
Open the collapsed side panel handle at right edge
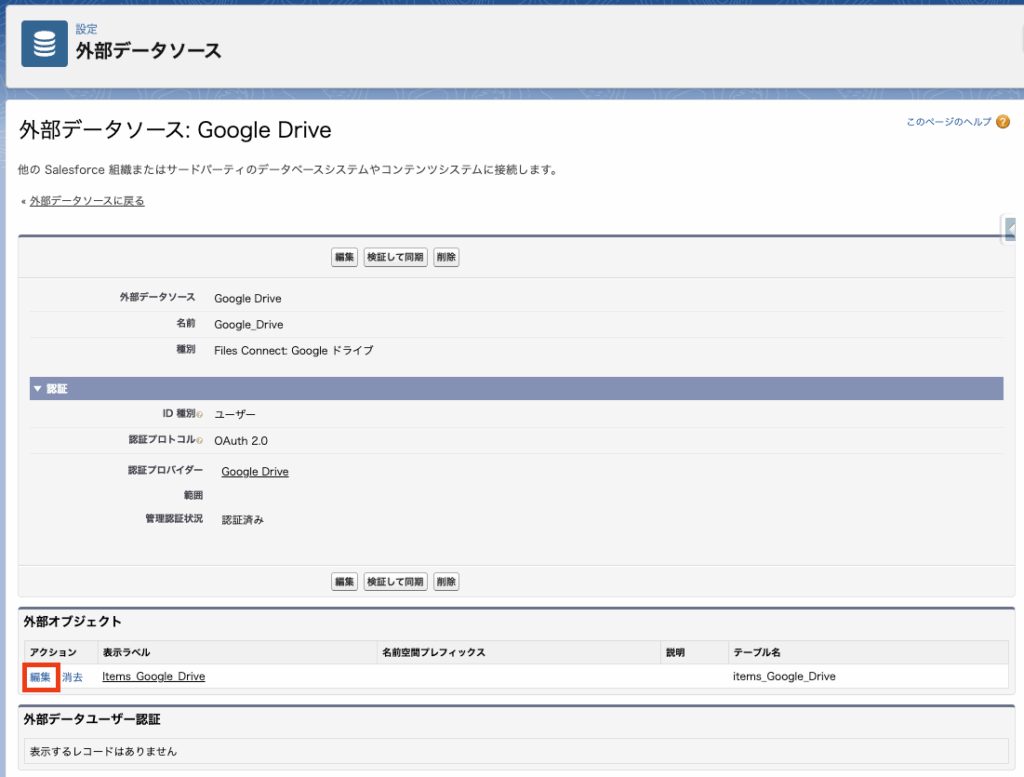tap(1012, 230)
